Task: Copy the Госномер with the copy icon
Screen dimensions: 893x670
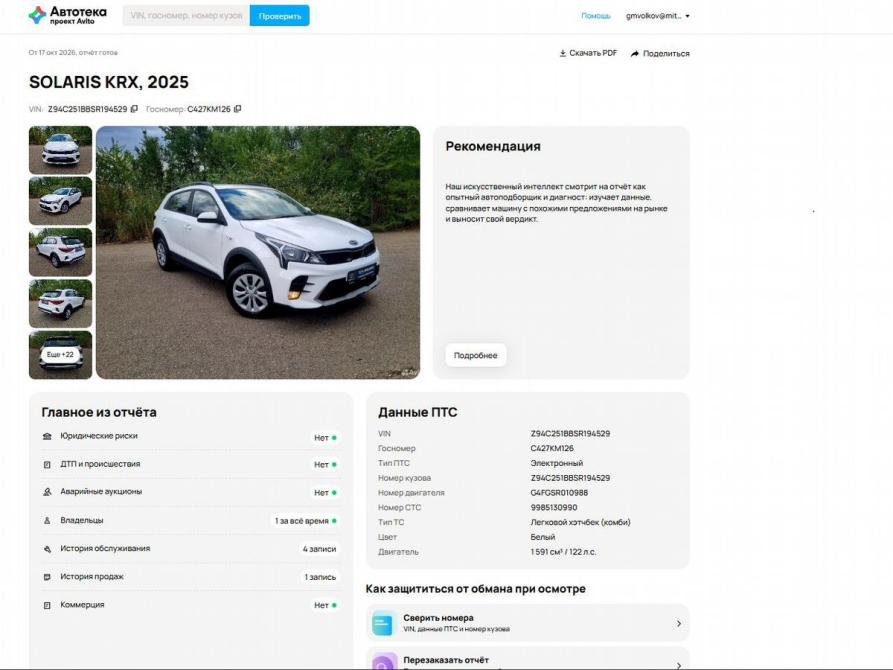Action: [237, 109]
